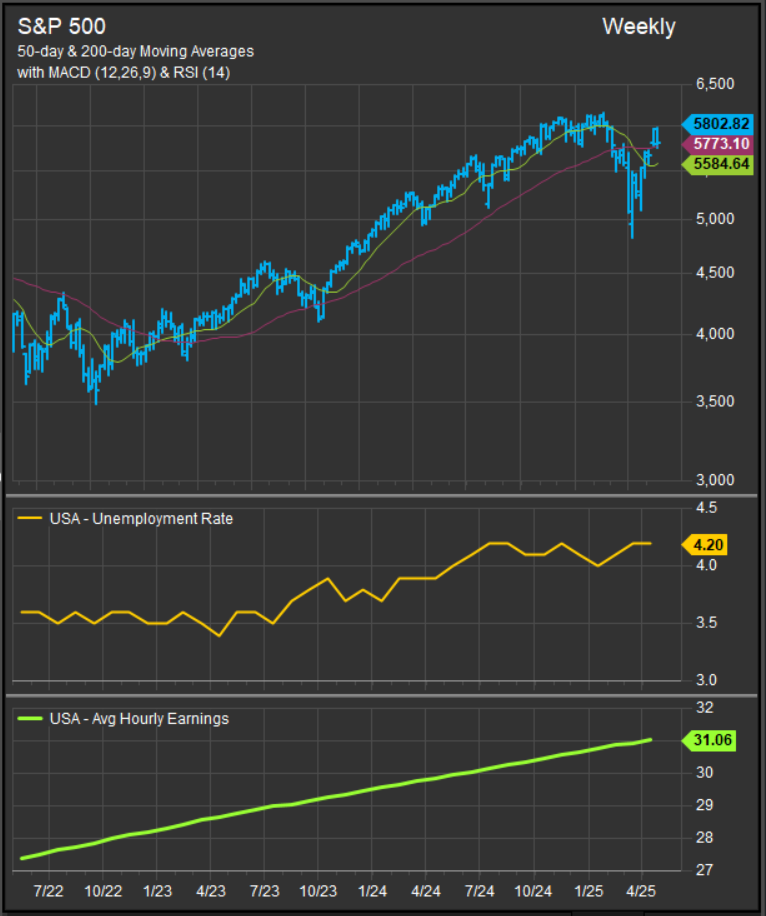766x916 pixels.
Task: Select the Weekly interval label
Action: (638, 27)
